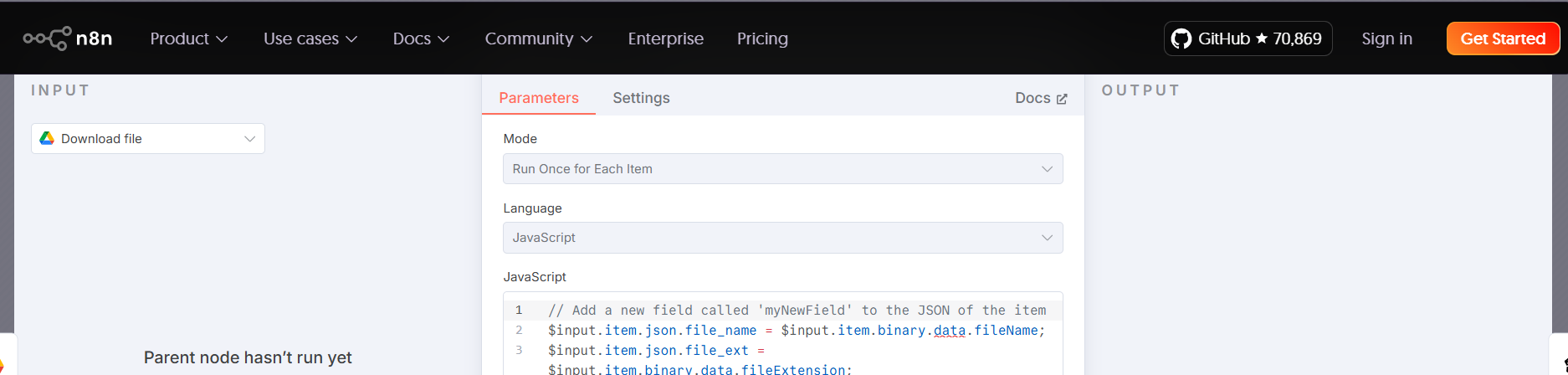Open the Language dropdown showing JavaScript

point(782,238)
